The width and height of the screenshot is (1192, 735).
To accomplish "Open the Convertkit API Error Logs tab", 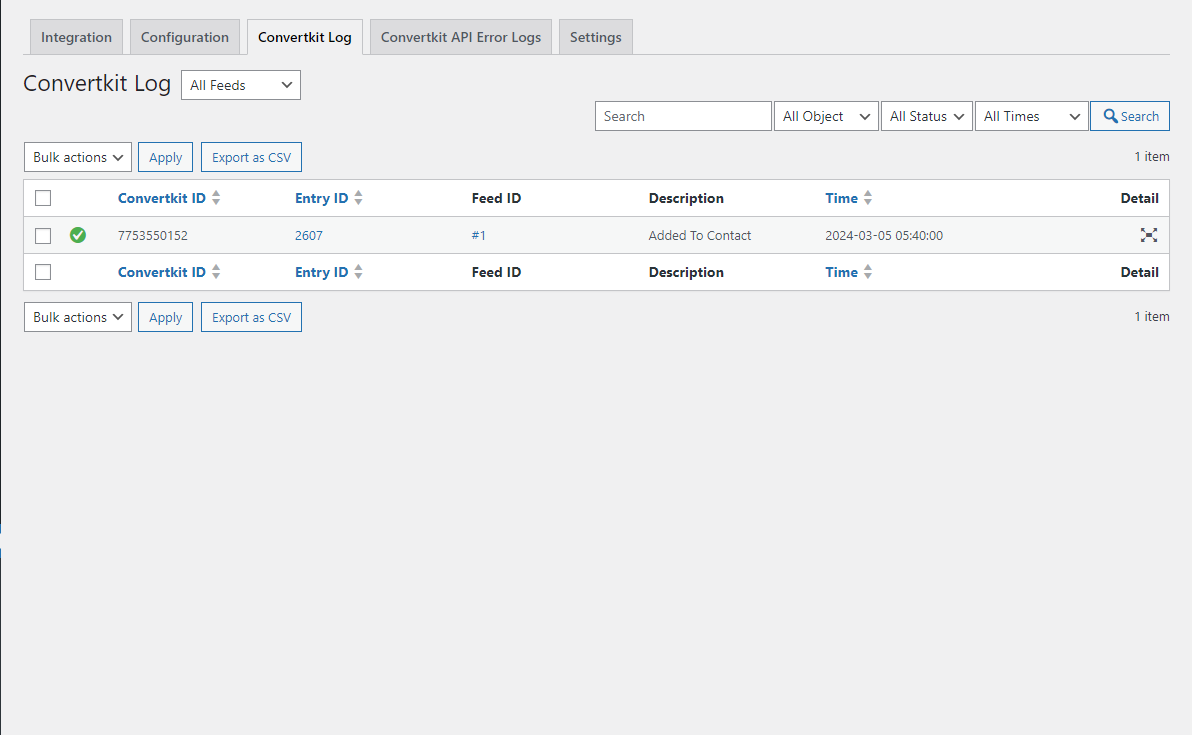I will pyautogui.click(x=461, y=37).
